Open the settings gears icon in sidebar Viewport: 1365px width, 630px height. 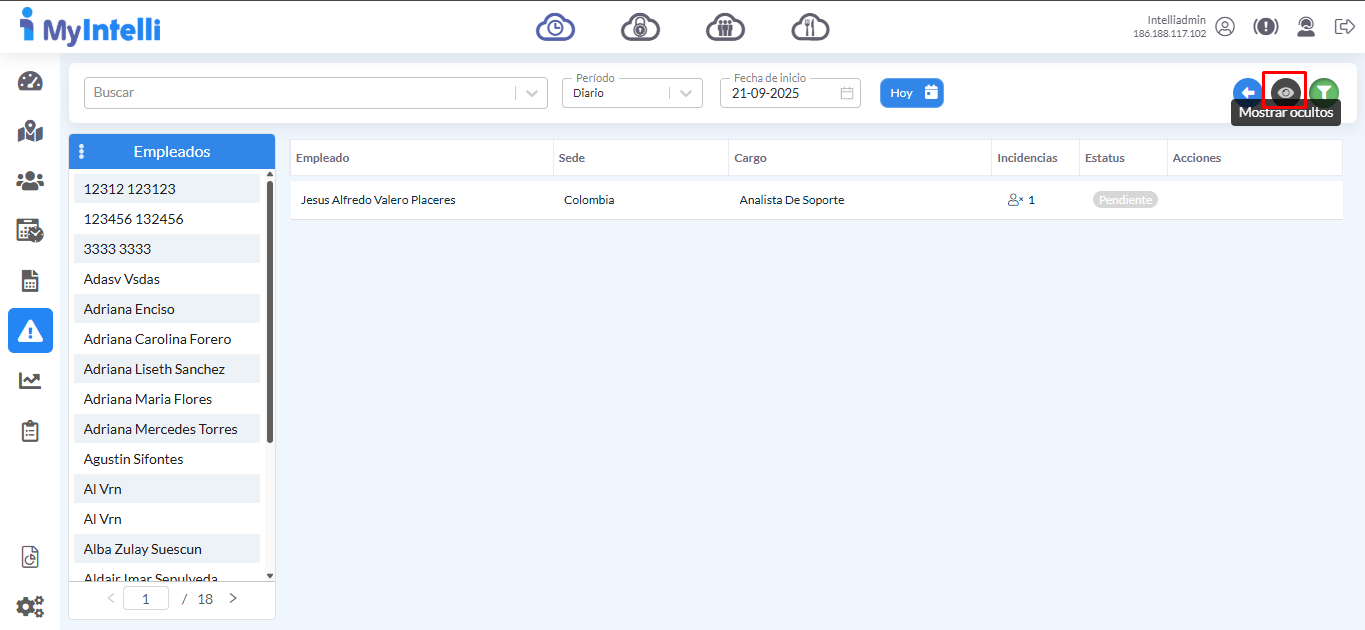(x=30, y=606)
